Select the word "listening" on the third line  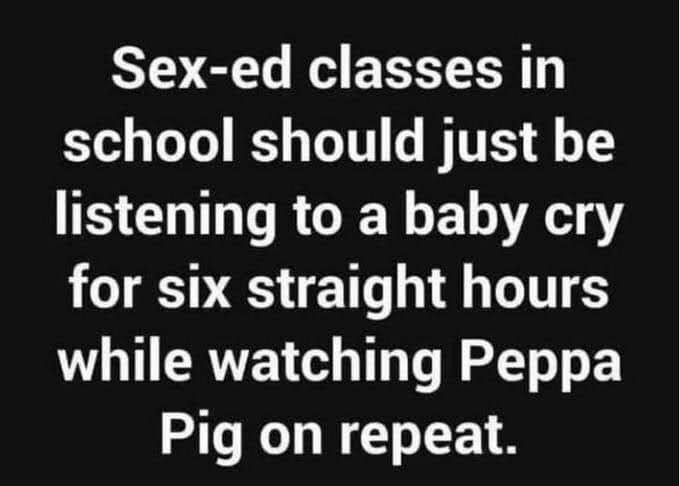coord(165,218)
